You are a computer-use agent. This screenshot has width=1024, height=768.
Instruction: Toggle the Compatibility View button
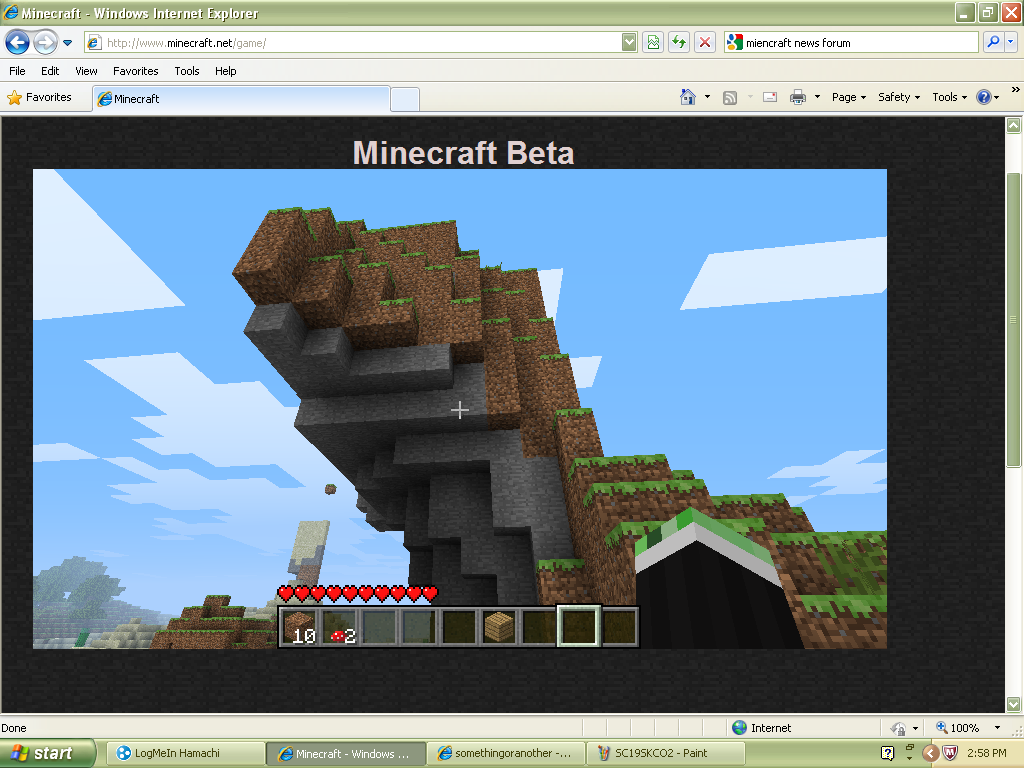653,42
